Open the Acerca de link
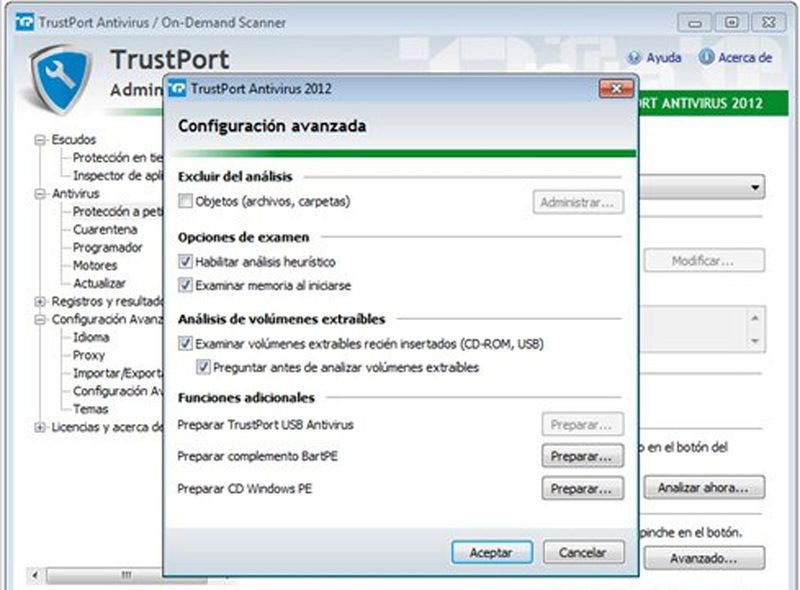This screenshot has height=590, width=800. pos(745,58)
